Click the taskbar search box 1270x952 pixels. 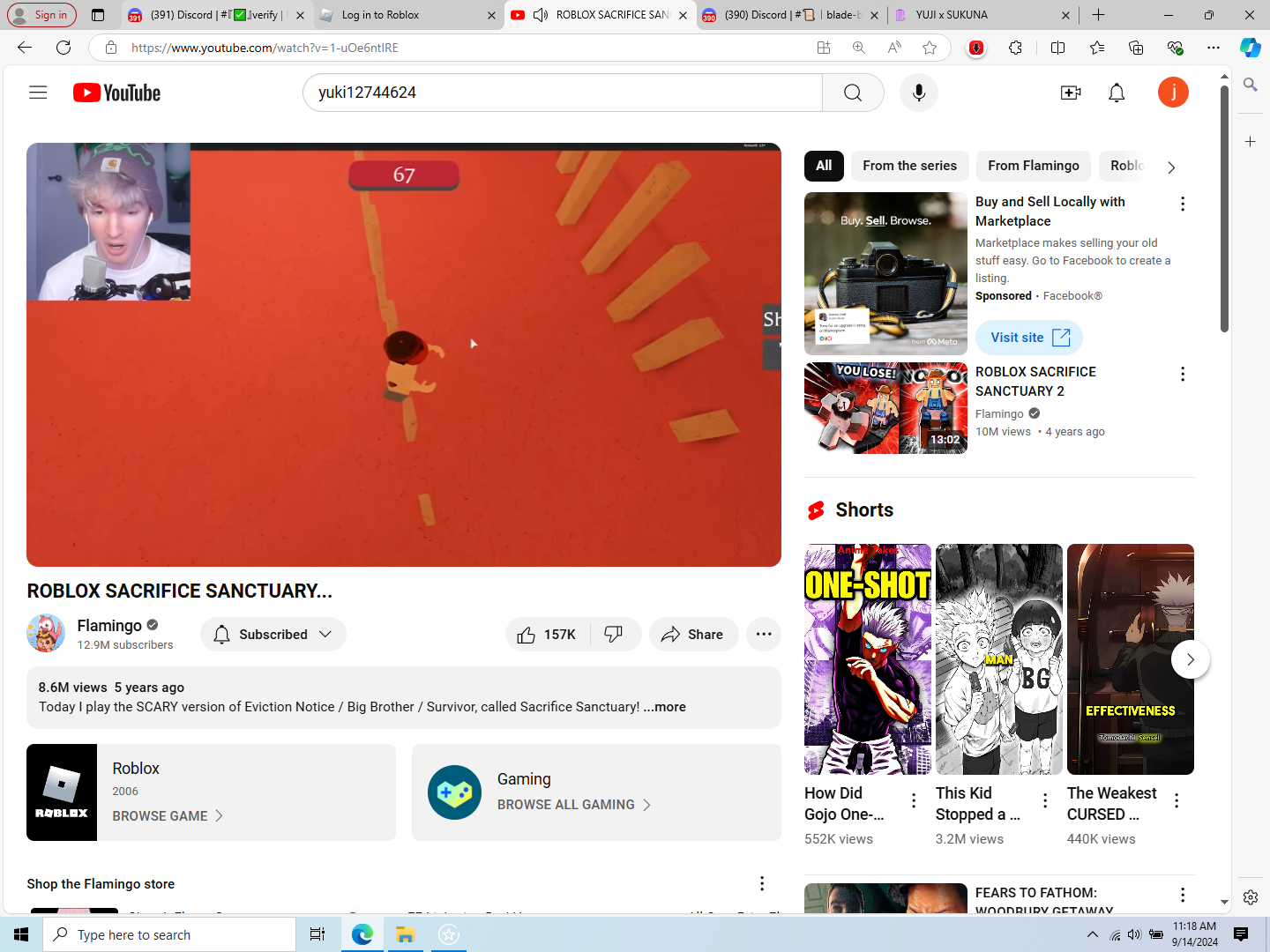pos(169,934)
